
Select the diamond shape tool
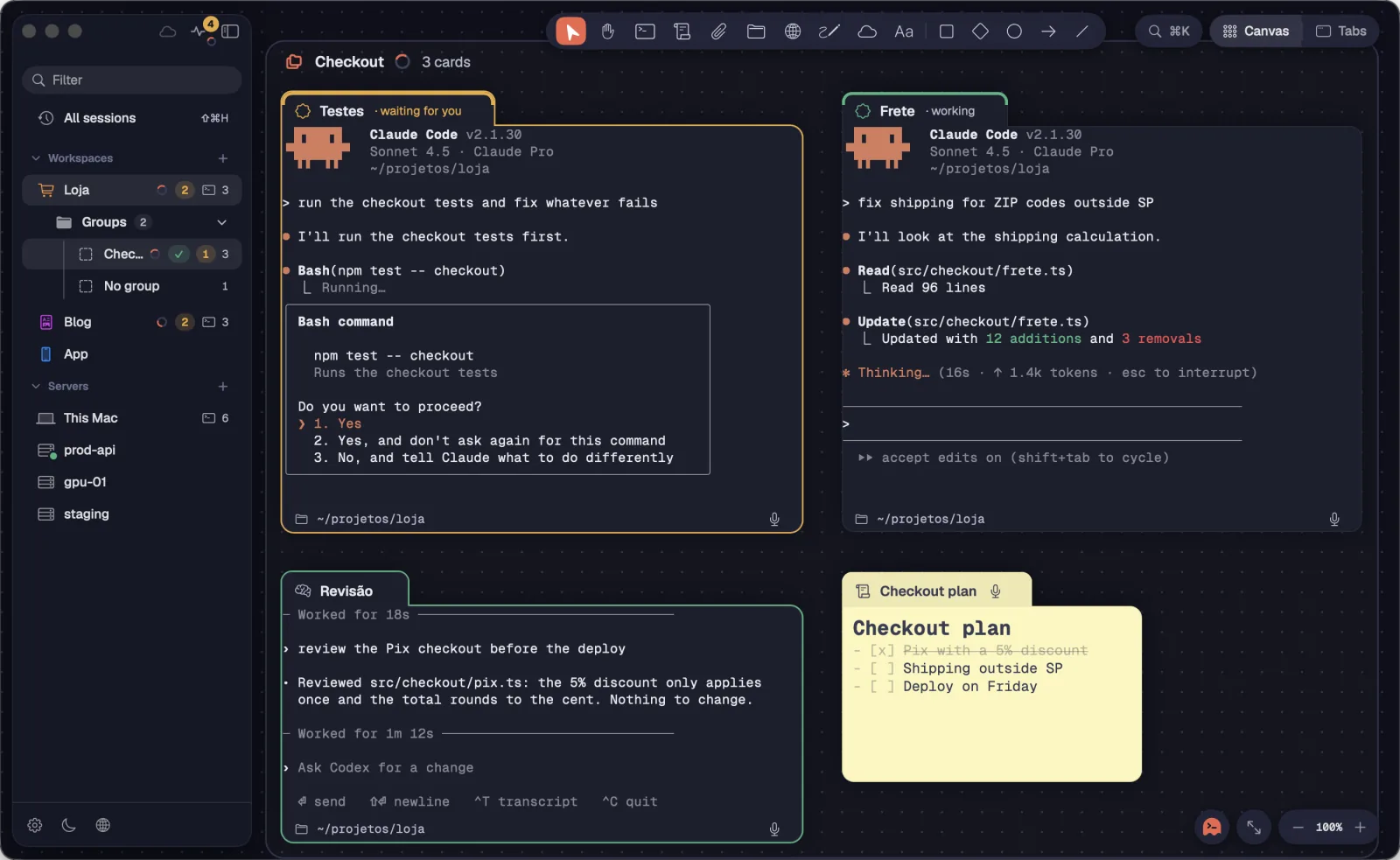click(x=980, y=31)
